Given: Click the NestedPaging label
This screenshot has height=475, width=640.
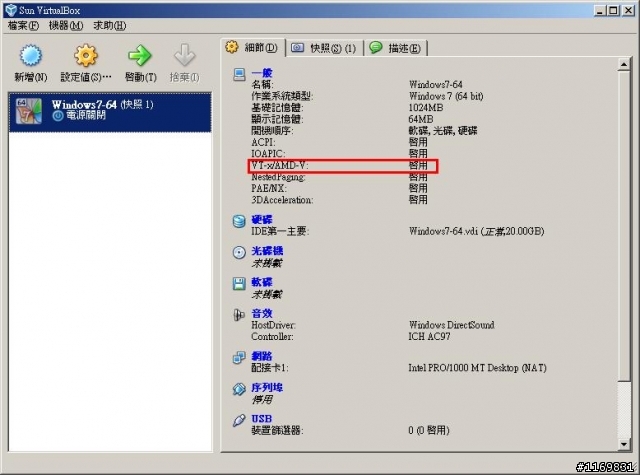Looking at the screenshot, I should pos(278,177).
